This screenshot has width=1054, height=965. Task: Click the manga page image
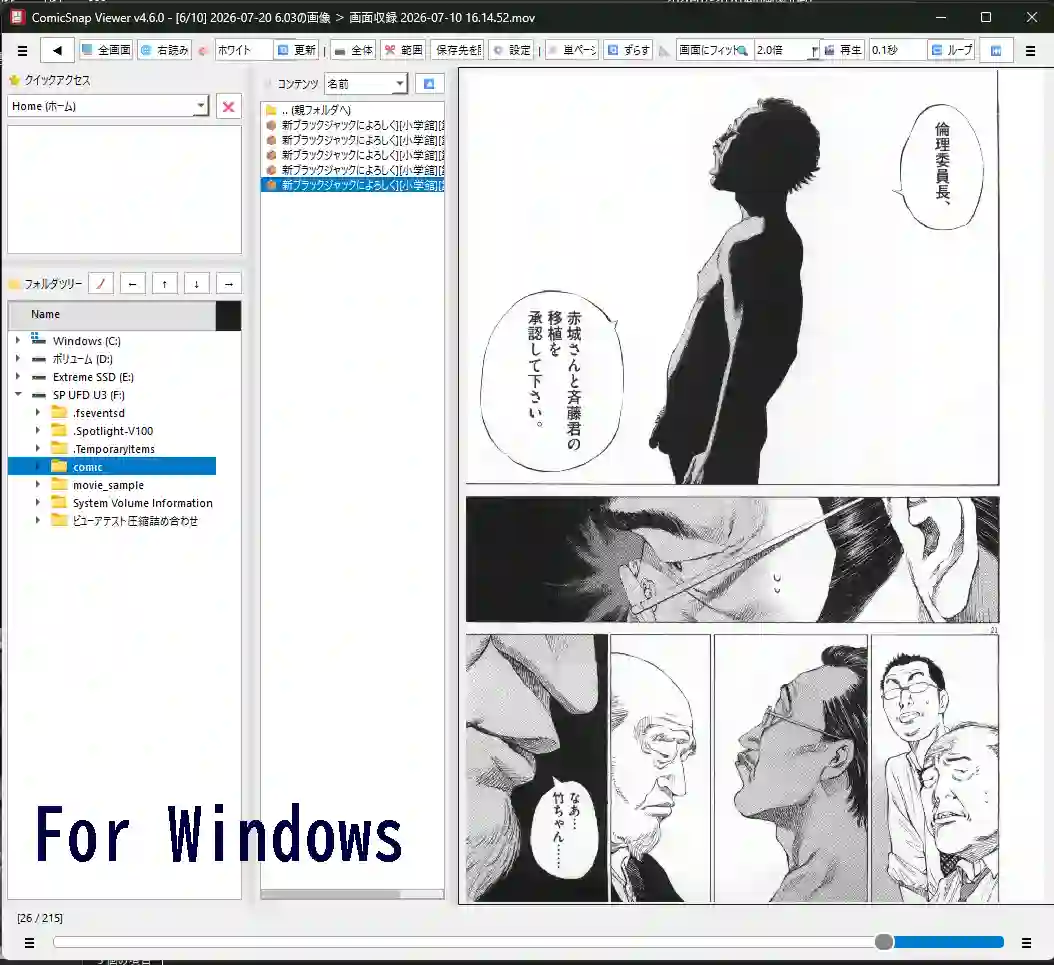click(733, 486)
